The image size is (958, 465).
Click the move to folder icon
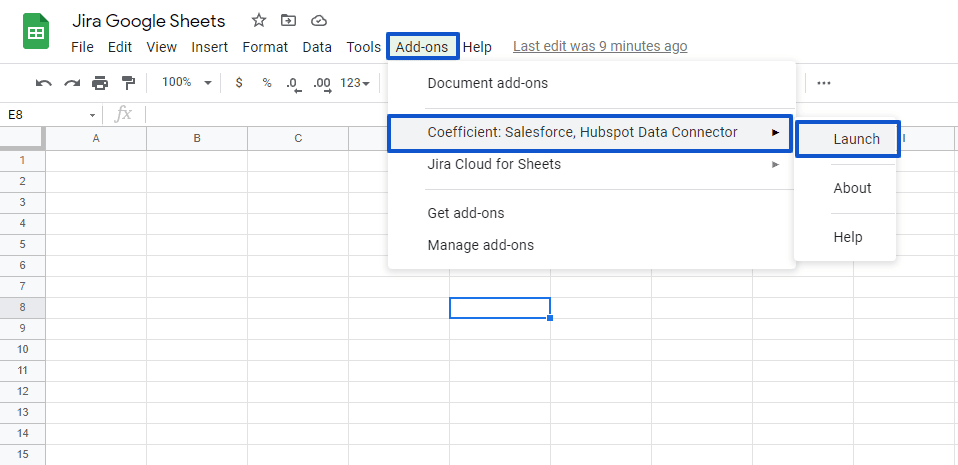coord(288,21)
